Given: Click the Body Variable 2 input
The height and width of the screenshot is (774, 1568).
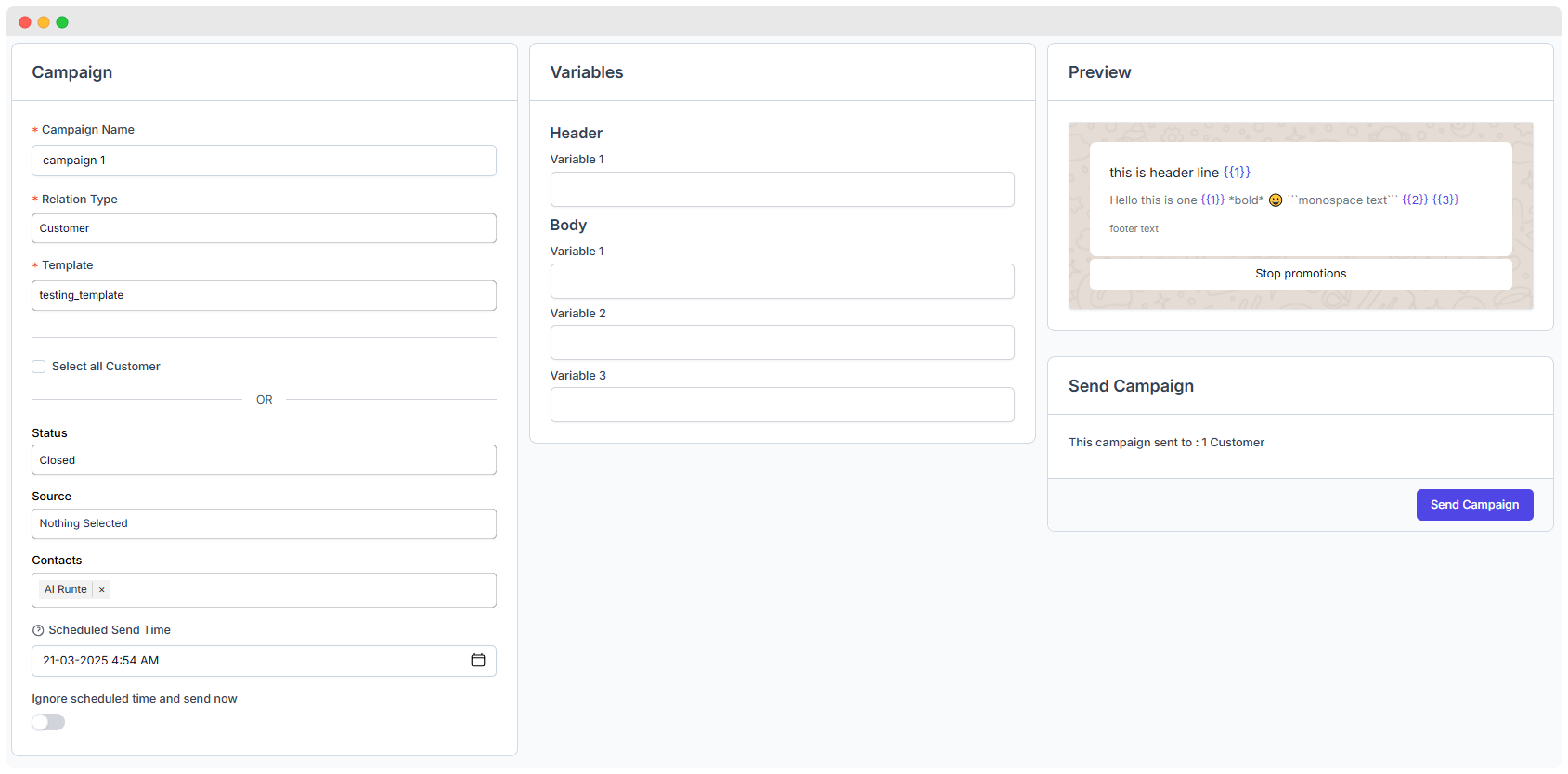Looking at the screenshot, I should [x=782, y=342].
